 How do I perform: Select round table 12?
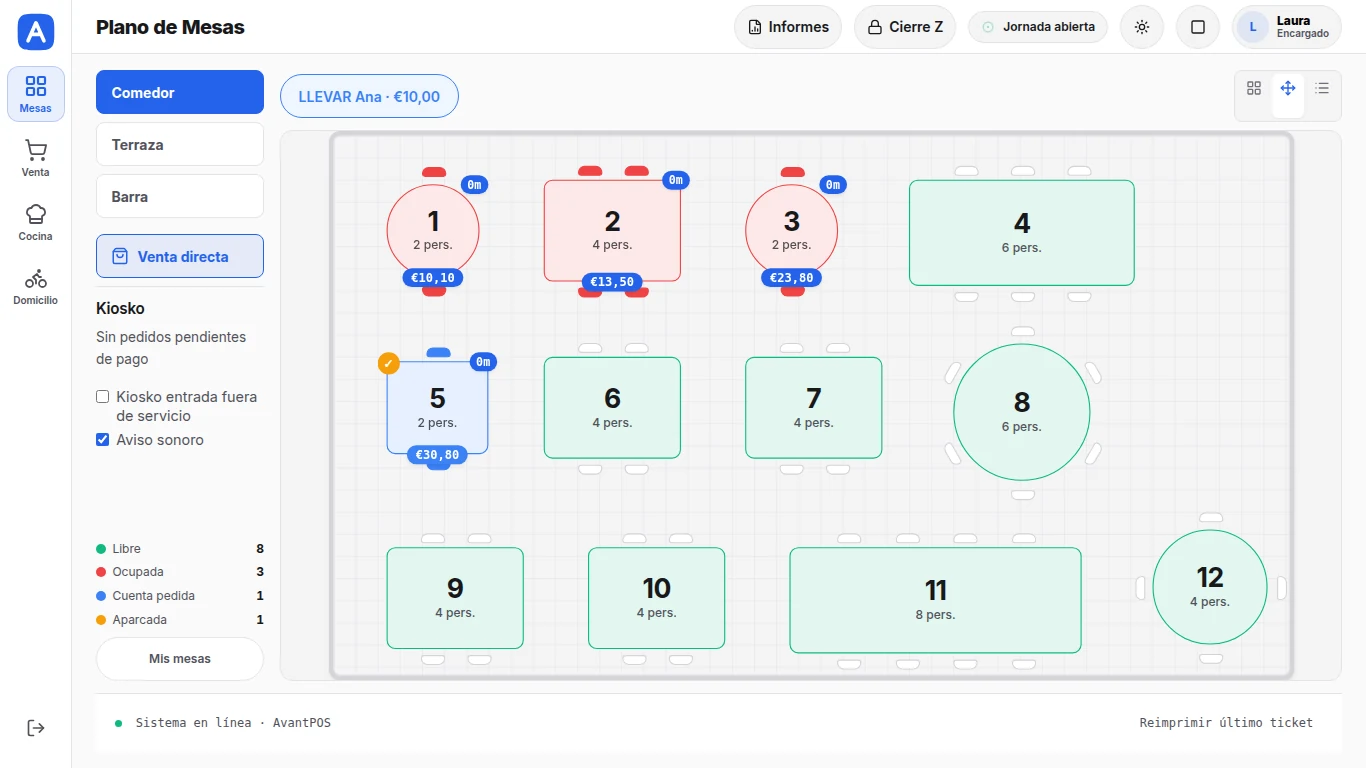click(1210, 587)
